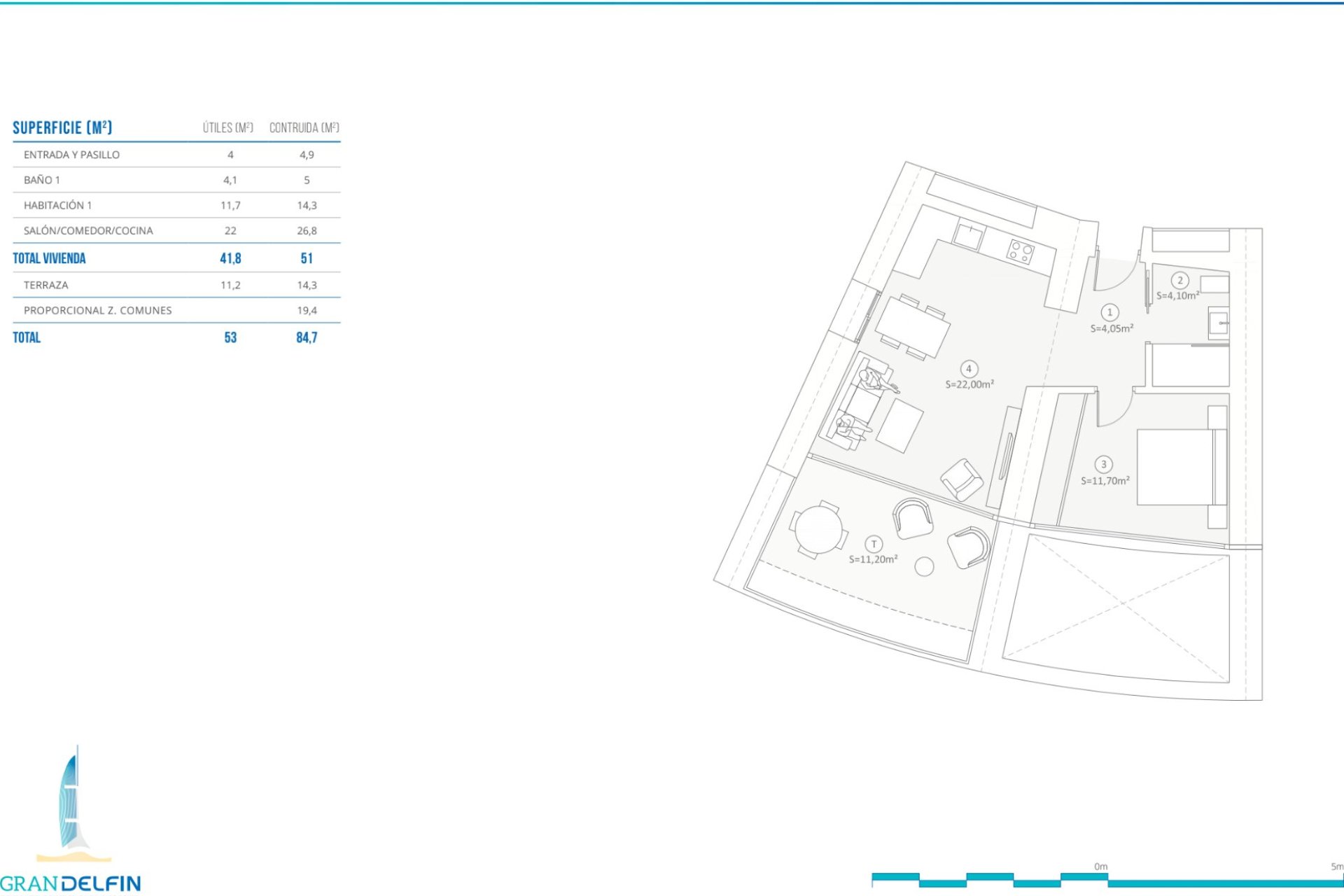The height and width of the screenshot is (896, 1344).
Task: Click the value 26,8 in salón row
Action: (307, 230)
